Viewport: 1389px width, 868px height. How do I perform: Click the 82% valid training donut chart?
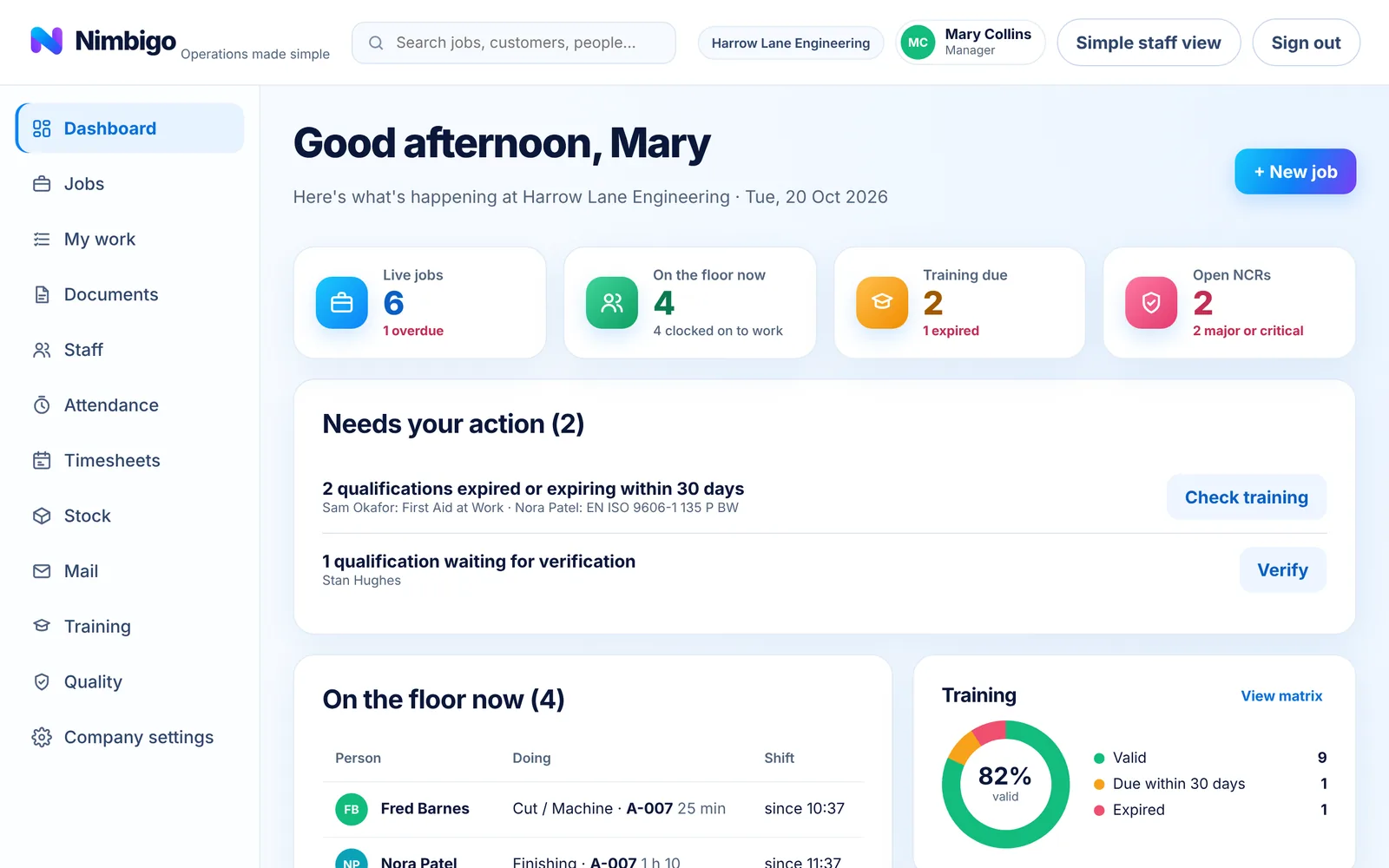pyautogui.click(x=1005, y=784)
